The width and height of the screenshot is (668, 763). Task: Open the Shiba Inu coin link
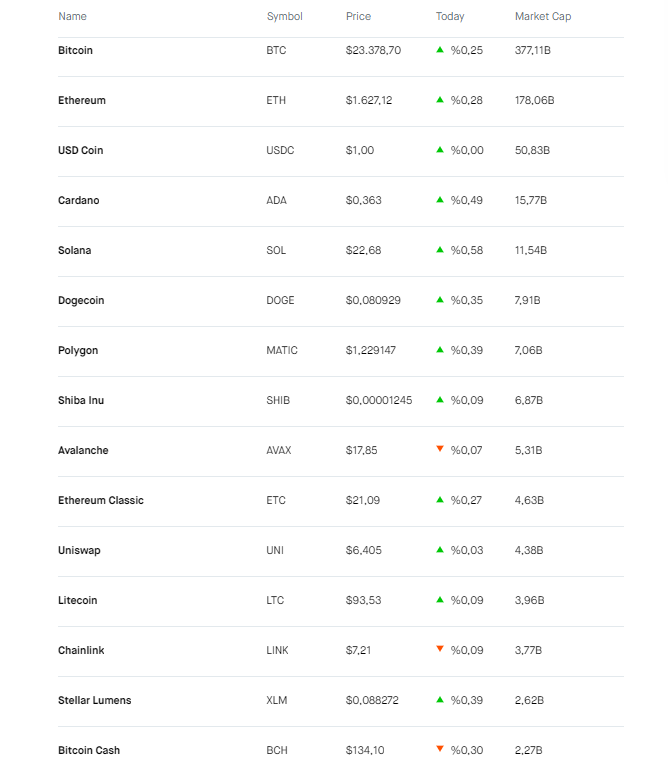(81, 400)
